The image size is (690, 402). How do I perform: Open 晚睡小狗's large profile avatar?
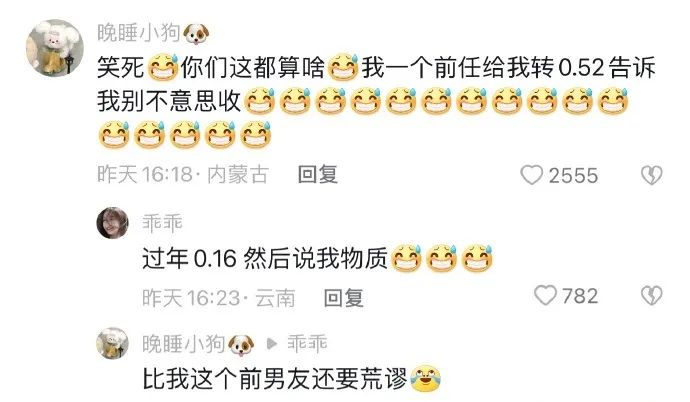(x=55, y=48)
